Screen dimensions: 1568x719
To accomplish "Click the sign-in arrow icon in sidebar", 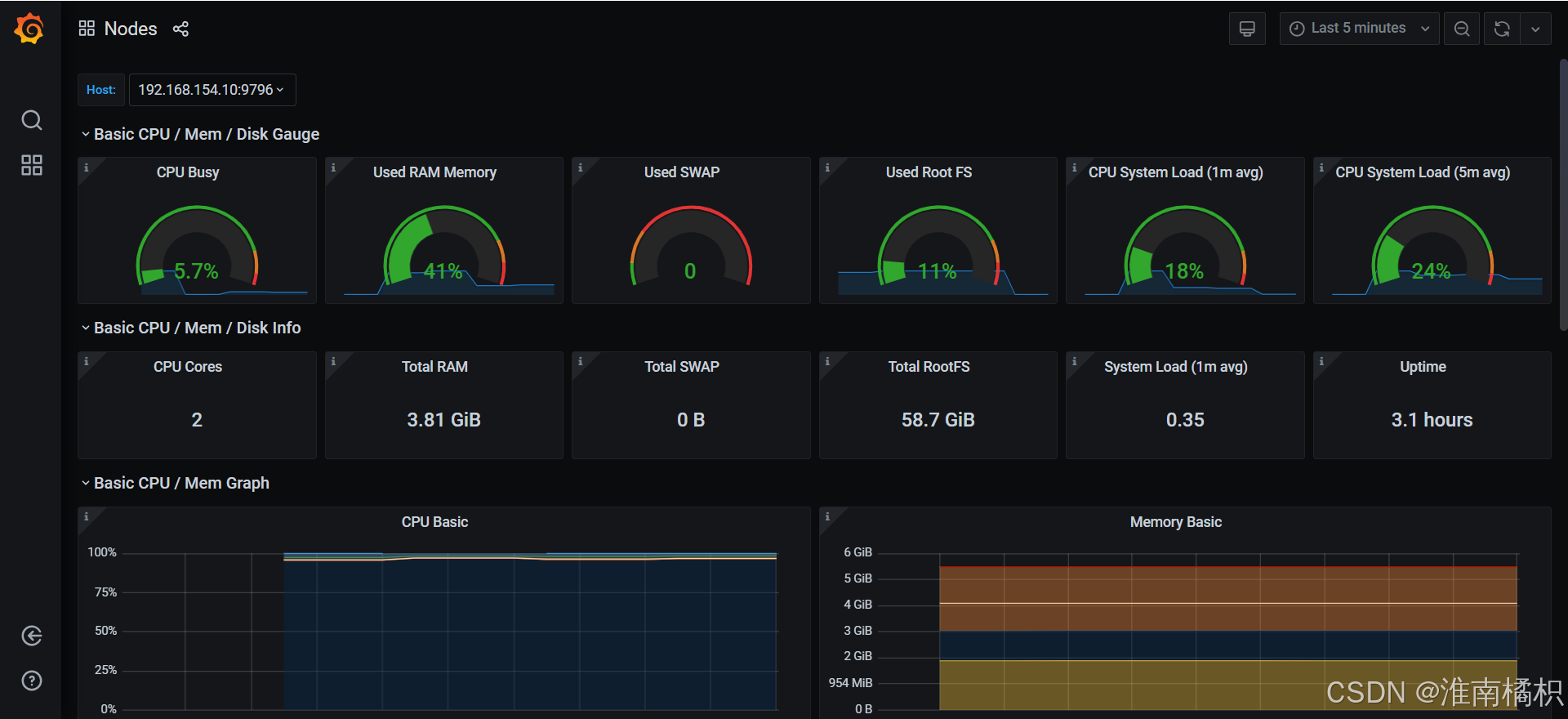I will click(x=31, y=636).
